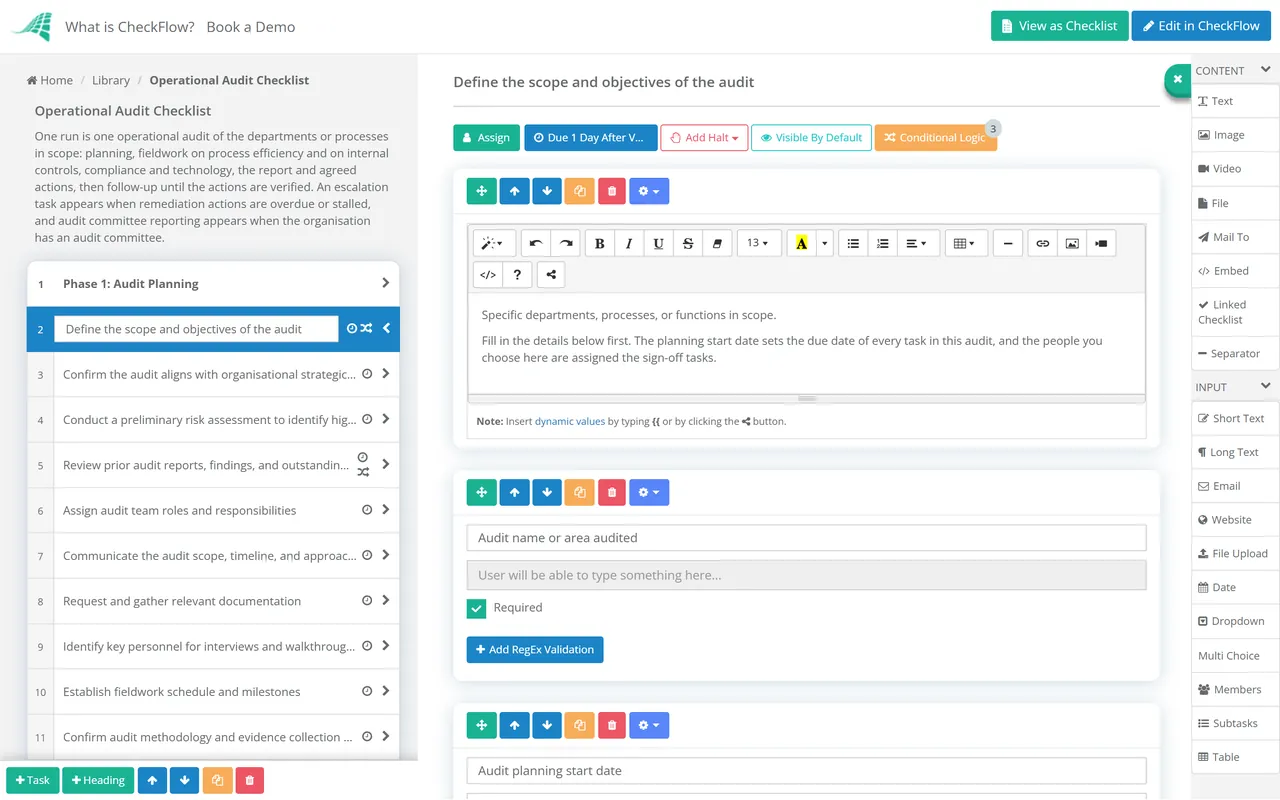This screenshot has height=800, width=1280.
Task: Apply strikethrough in the editor toolbar
Action: 688,243
